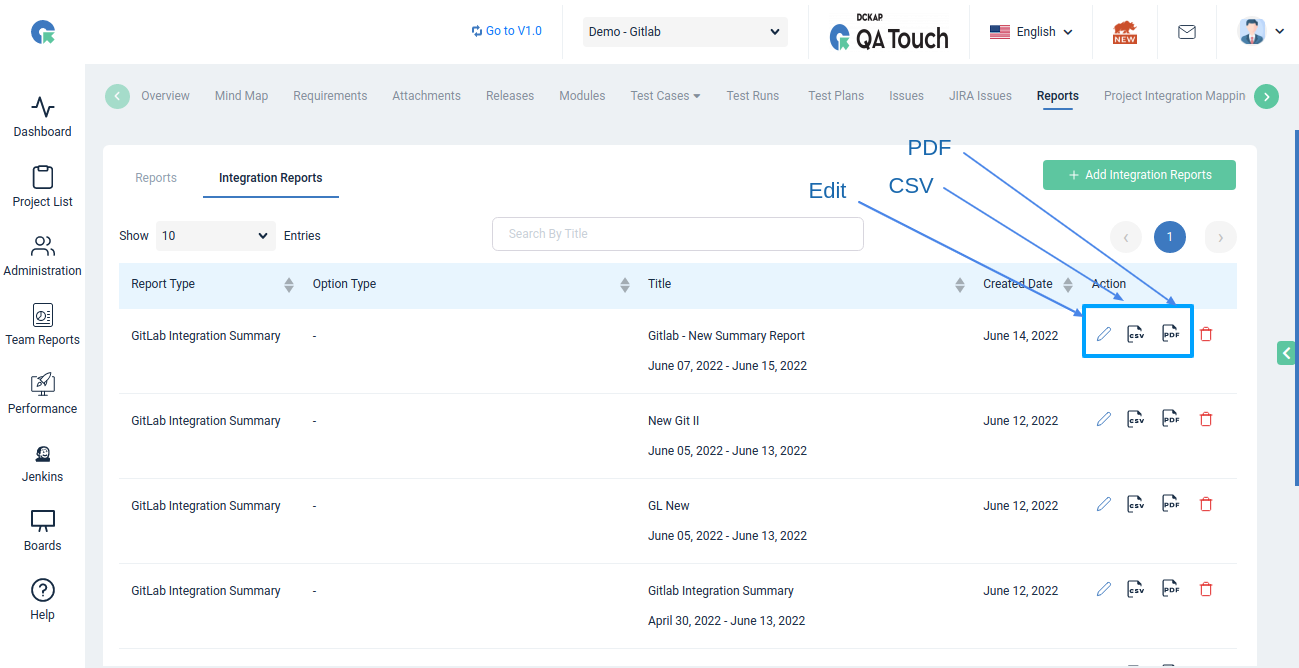Delete the New Git II report

pos(1206,419)
